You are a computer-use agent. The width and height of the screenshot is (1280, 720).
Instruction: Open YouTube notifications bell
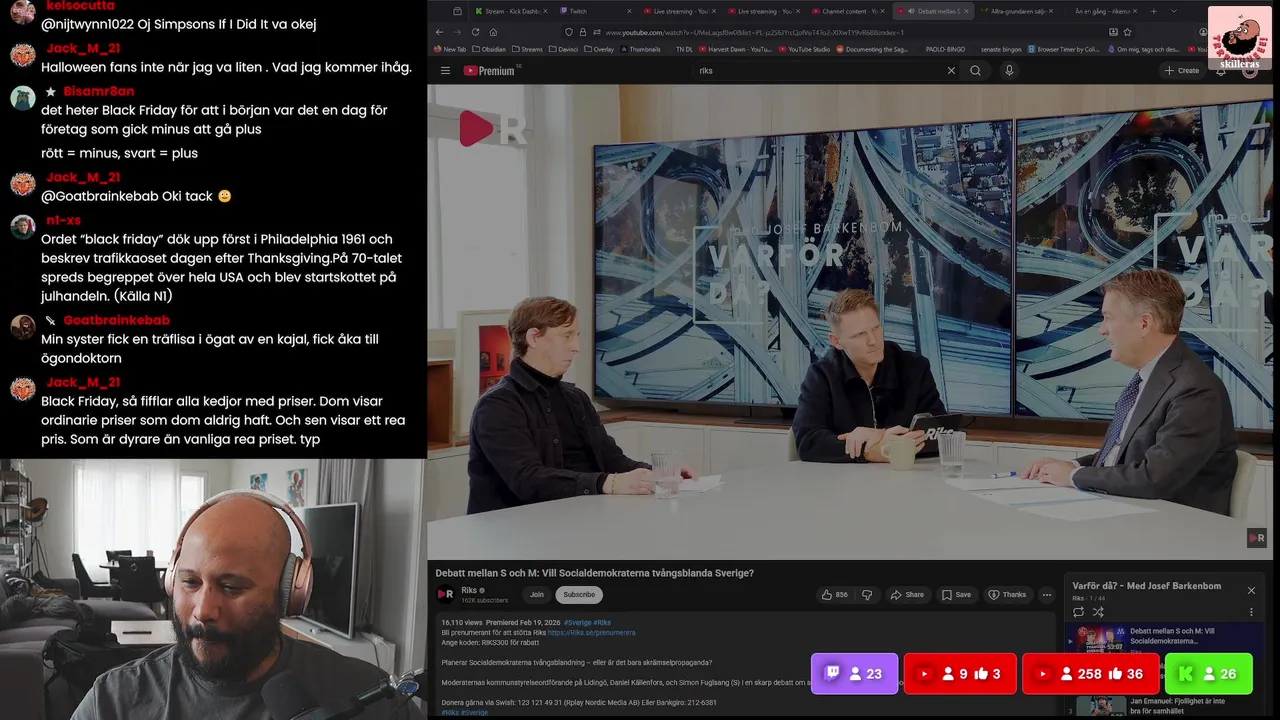pyautogui.click(x=1221, y=71)
